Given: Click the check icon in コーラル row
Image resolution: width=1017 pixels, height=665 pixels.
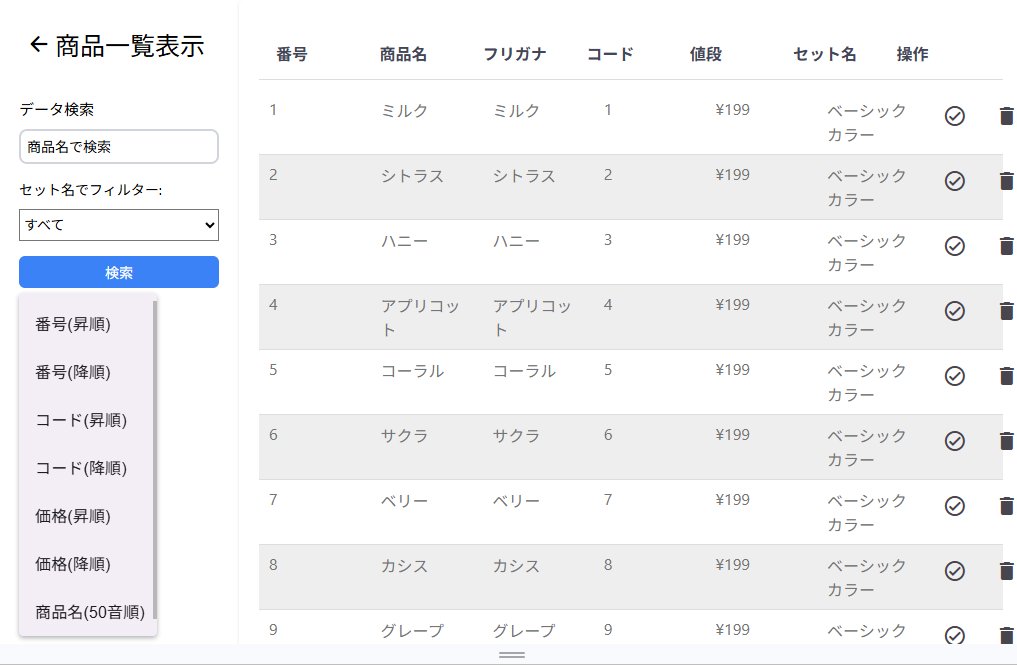Looking at the screenshot, I should pos(954,376).
